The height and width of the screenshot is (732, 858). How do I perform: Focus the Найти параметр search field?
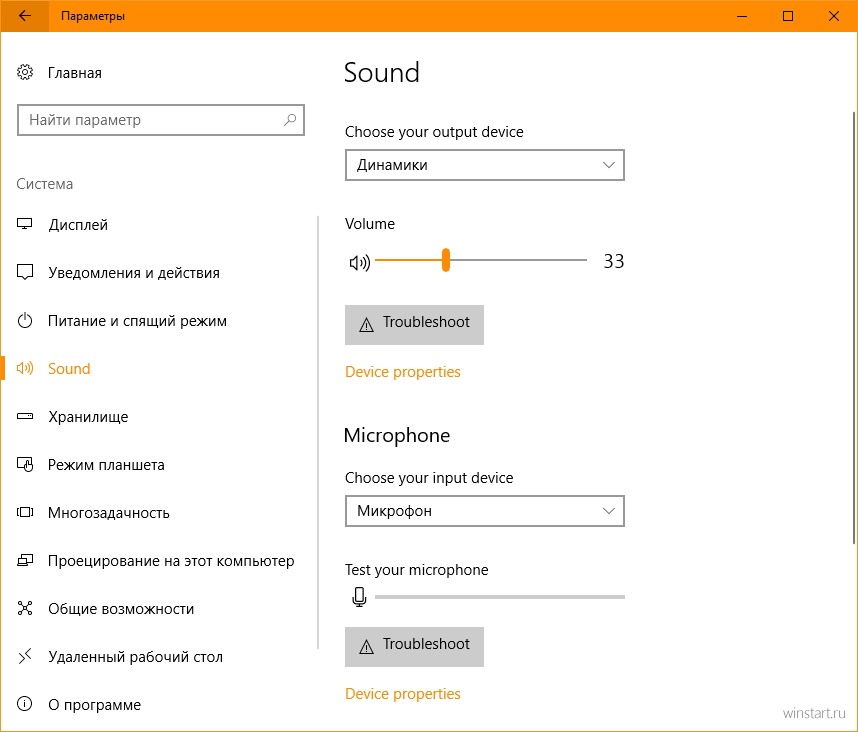161,120
